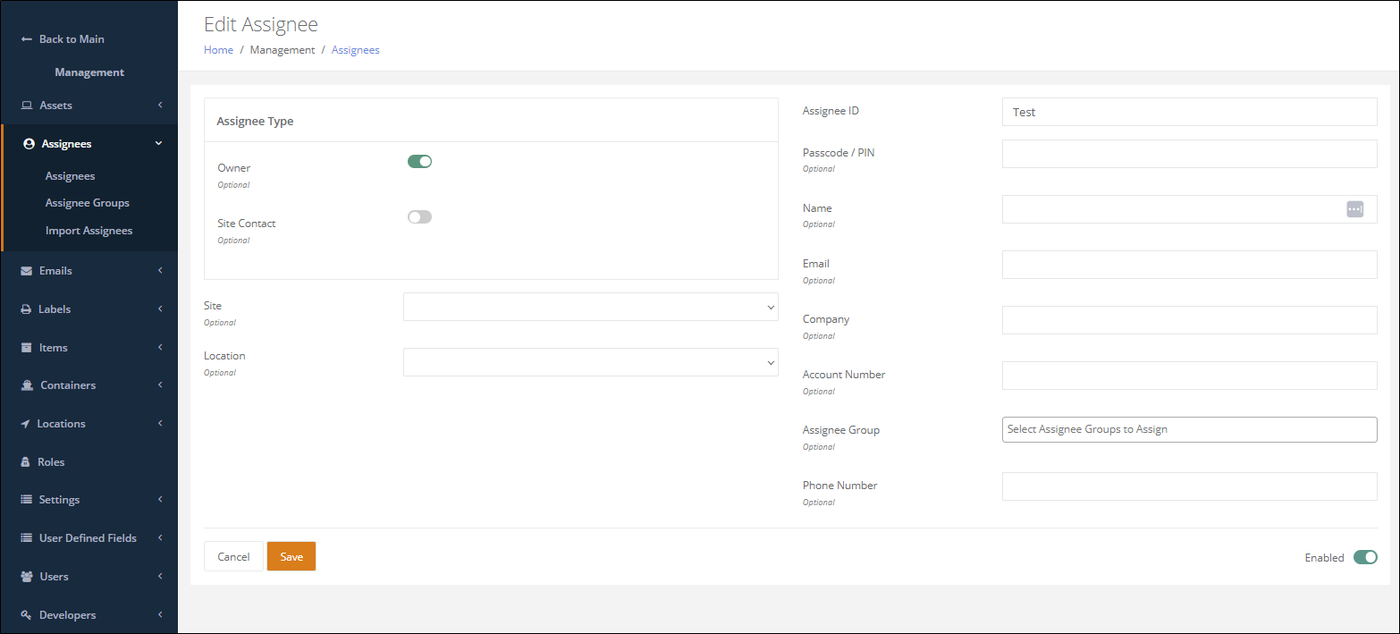Click the Developers key icon
This screenshot has width=1400, height=634.
click(x=27, y=615)
